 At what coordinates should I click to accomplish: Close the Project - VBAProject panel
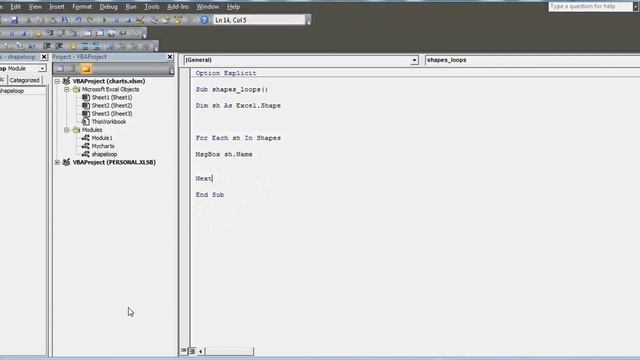tap(170, 57)
